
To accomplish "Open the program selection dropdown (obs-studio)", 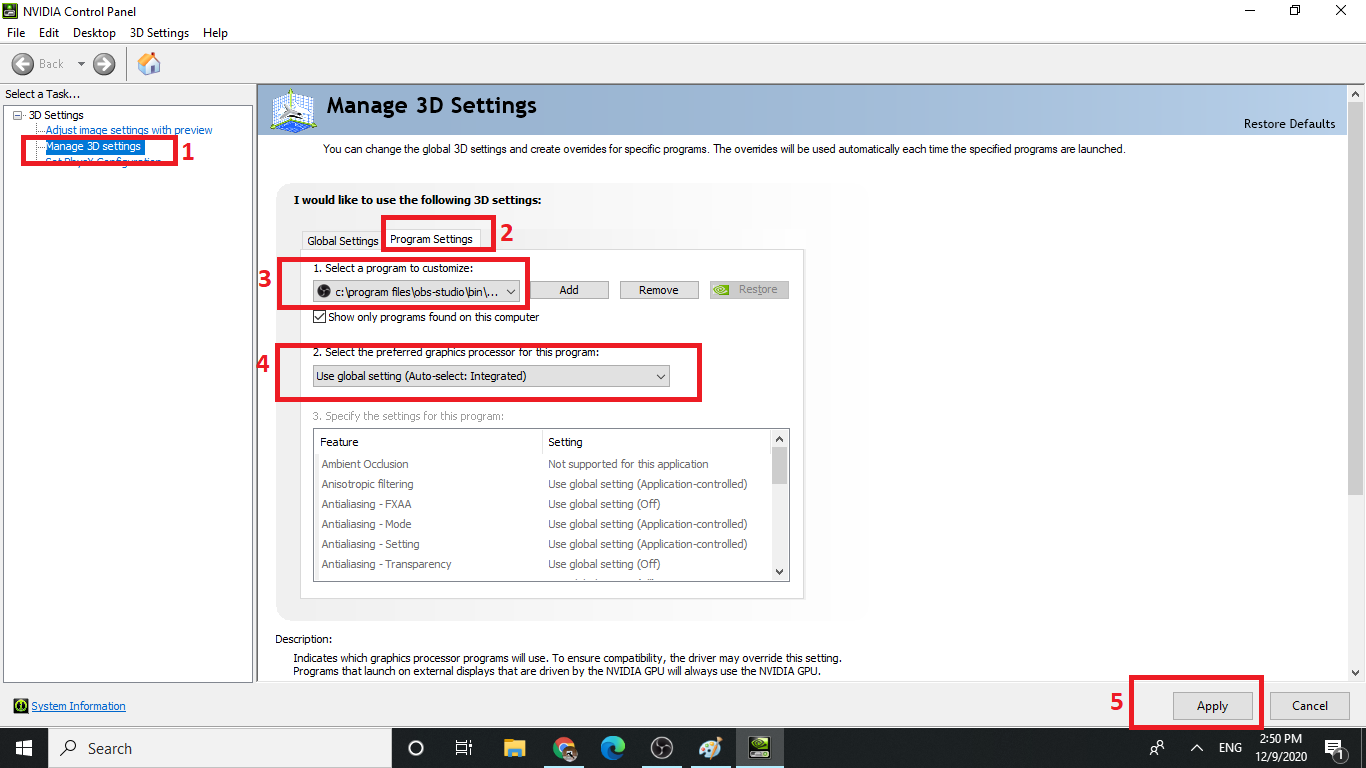I will point(417,290).
